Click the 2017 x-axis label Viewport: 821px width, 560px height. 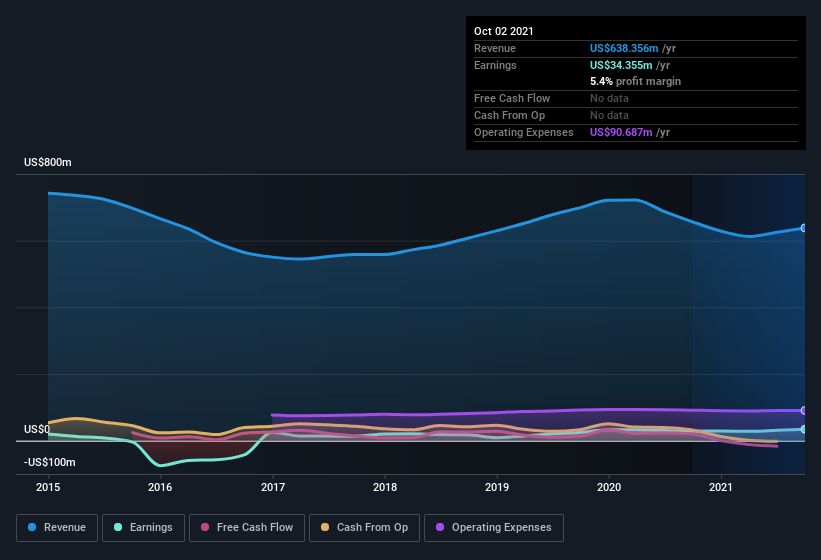(x=273, y=487)
